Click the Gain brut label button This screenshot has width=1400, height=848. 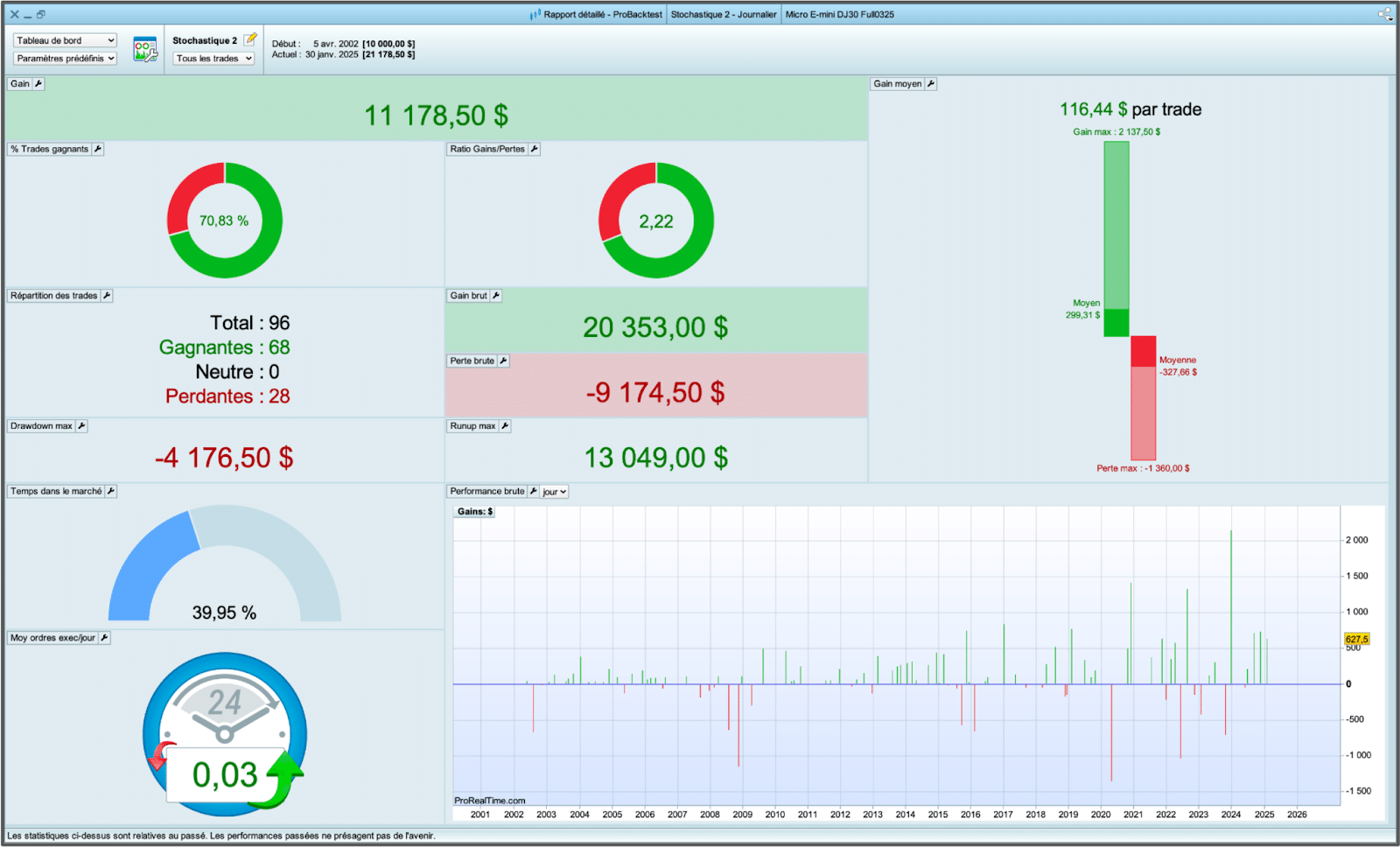tap(468, 296)
